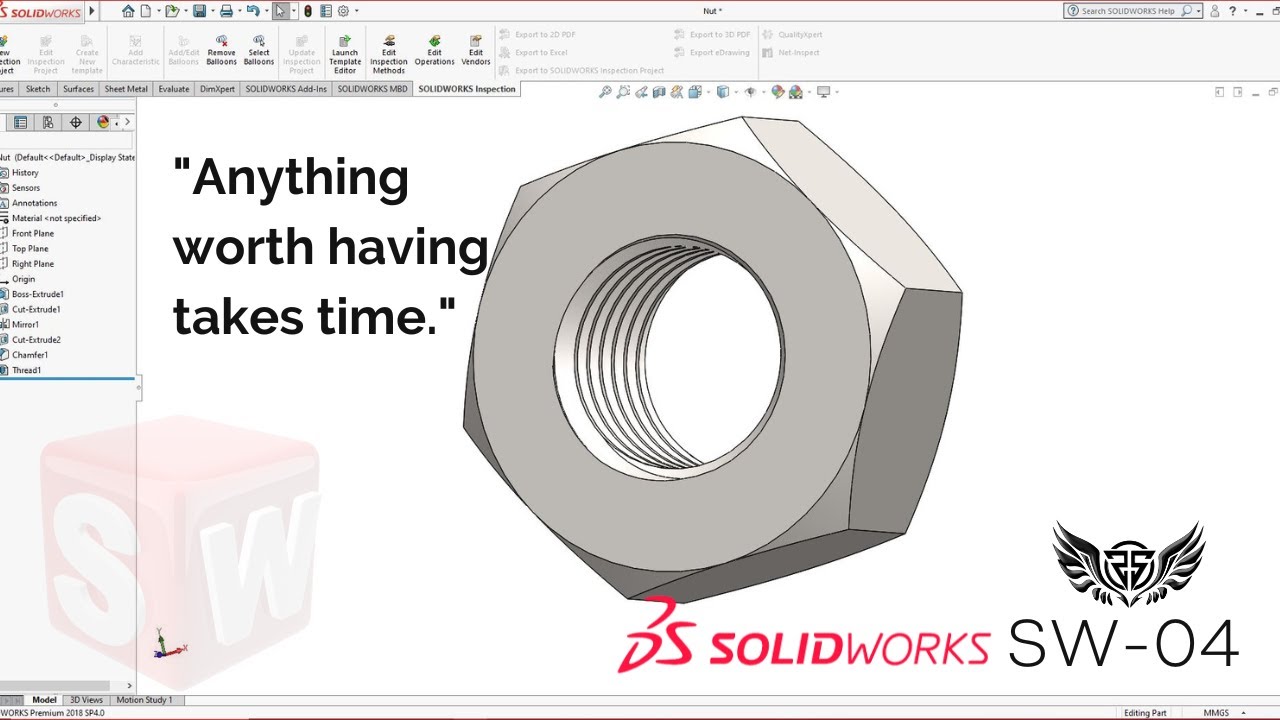This screenshot has width=1280, height=720.
Task: Open File Properties list icon
Action: click(x=326, y=11)
